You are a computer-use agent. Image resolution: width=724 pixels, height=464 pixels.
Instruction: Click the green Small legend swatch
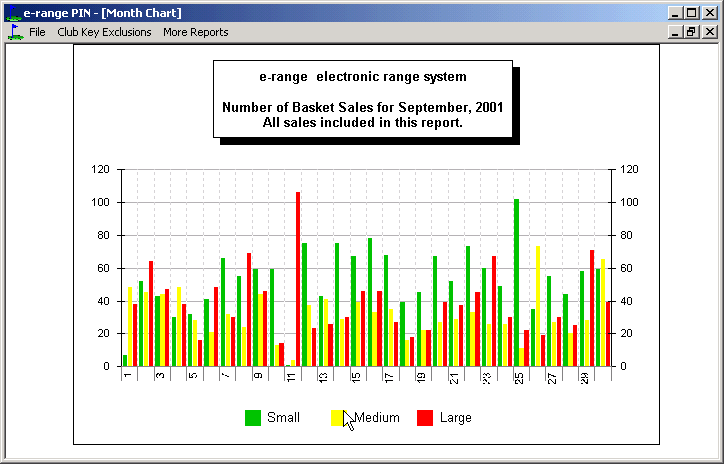pyautogui.click(x=253, y=418)
